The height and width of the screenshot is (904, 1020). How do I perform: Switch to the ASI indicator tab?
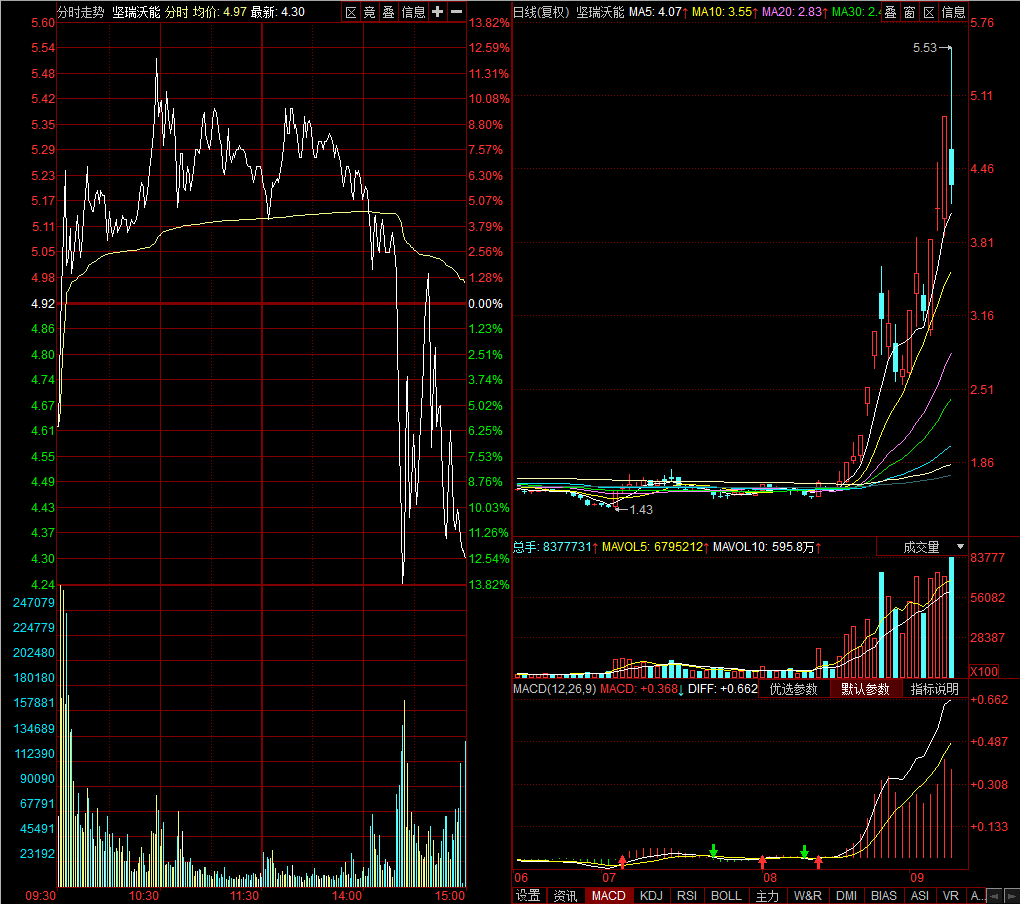920,896
